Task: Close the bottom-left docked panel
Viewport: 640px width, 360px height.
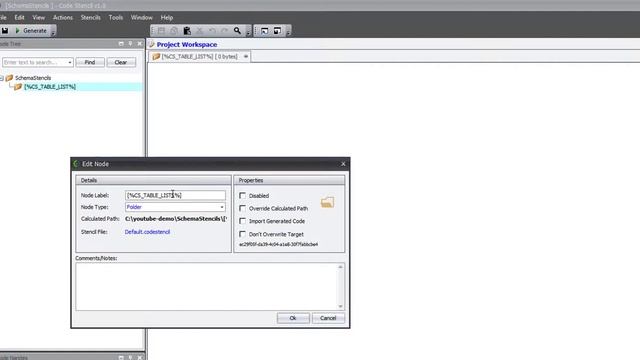Action: 140,358
